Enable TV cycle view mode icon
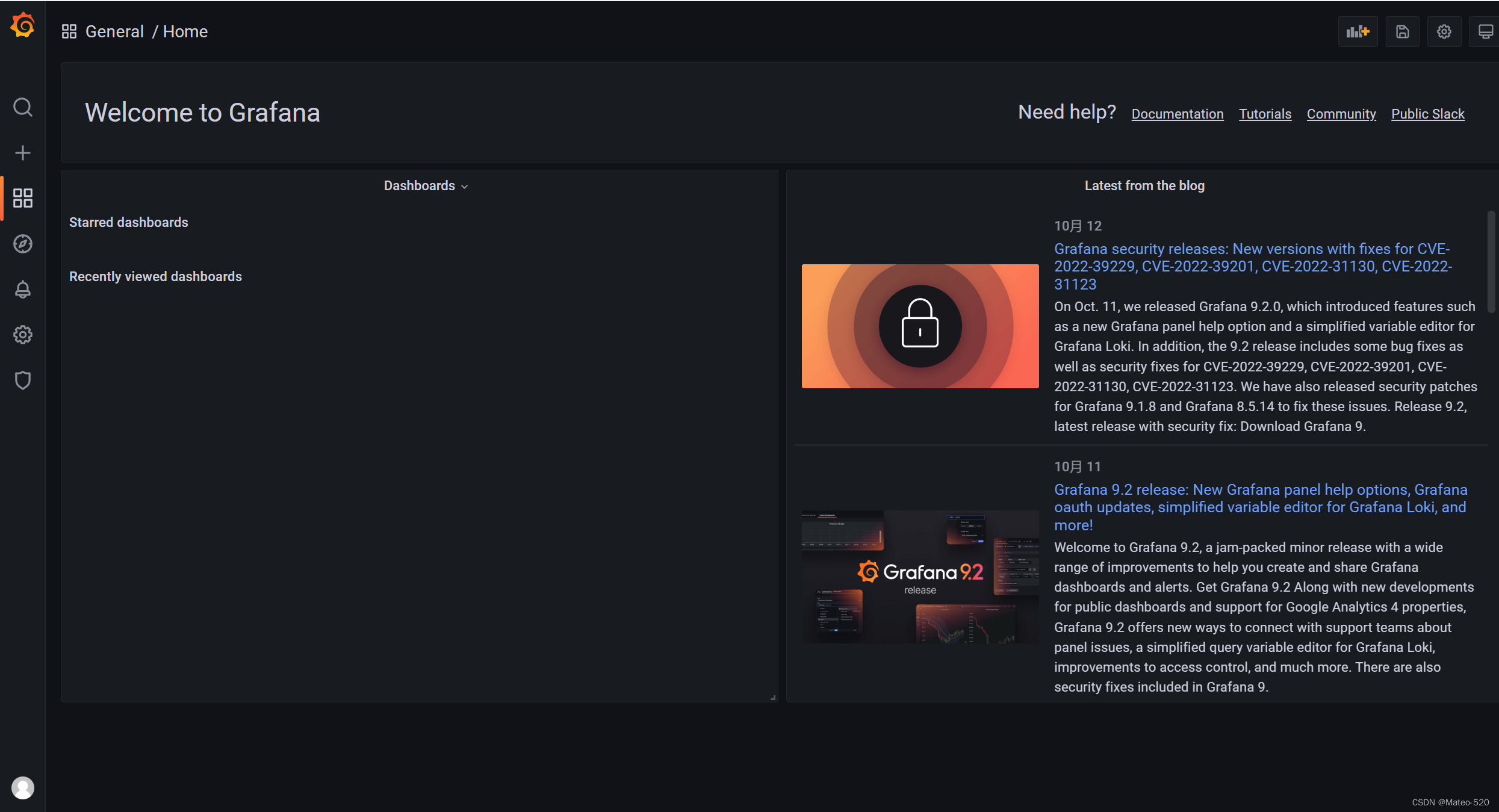The image size is (1499, 812). (1485, 31)
